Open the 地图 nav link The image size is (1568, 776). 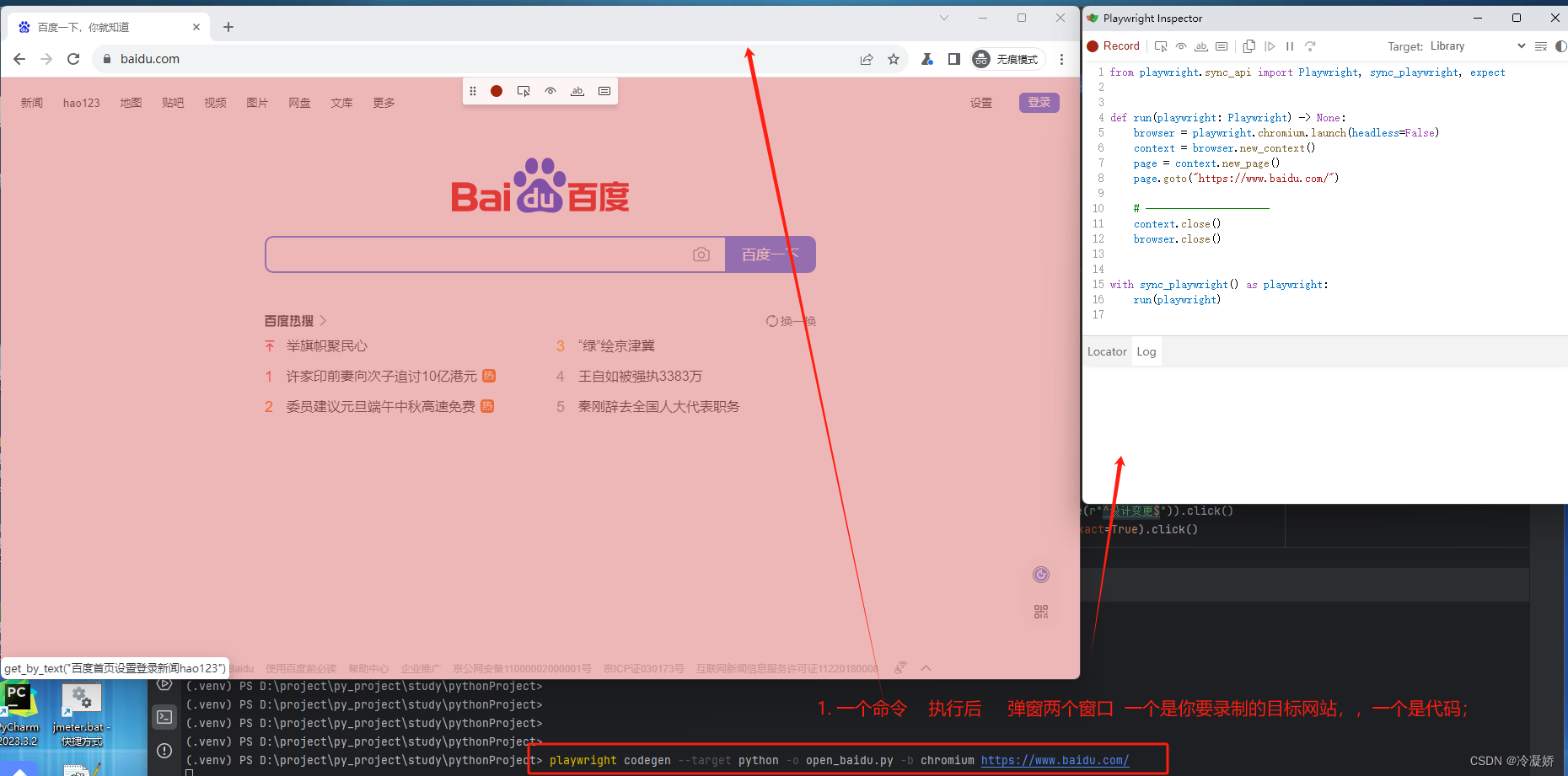131,103
